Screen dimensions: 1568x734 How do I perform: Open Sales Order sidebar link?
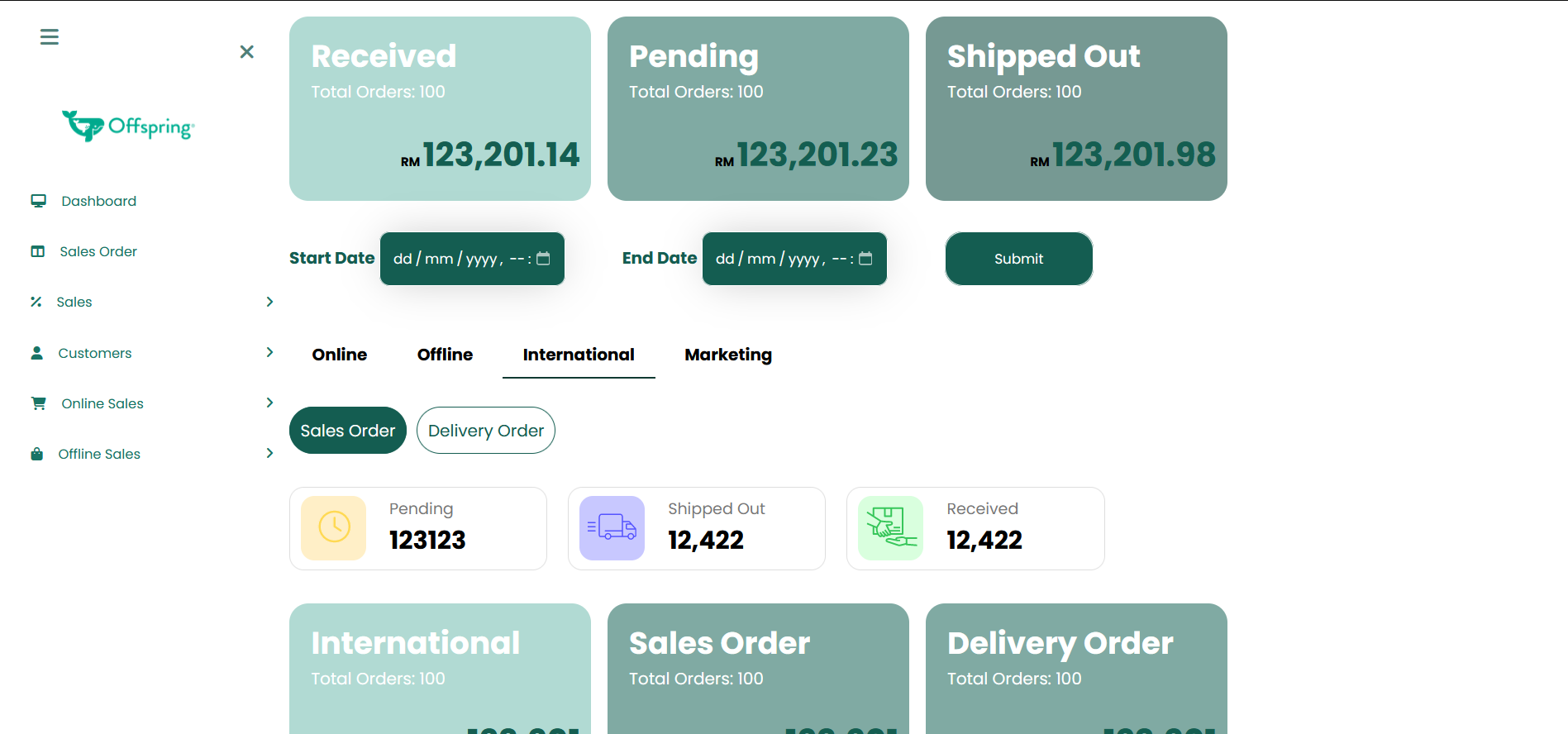click(98, 251)
